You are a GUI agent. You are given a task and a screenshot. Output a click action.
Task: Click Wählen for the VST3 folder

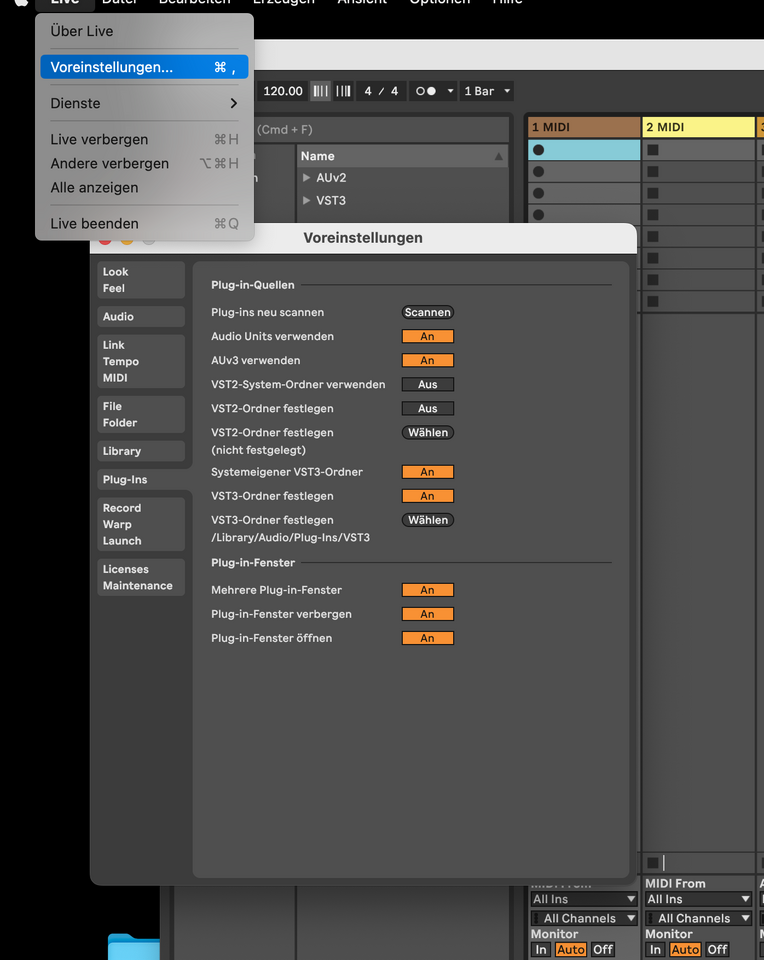[427, 520]
